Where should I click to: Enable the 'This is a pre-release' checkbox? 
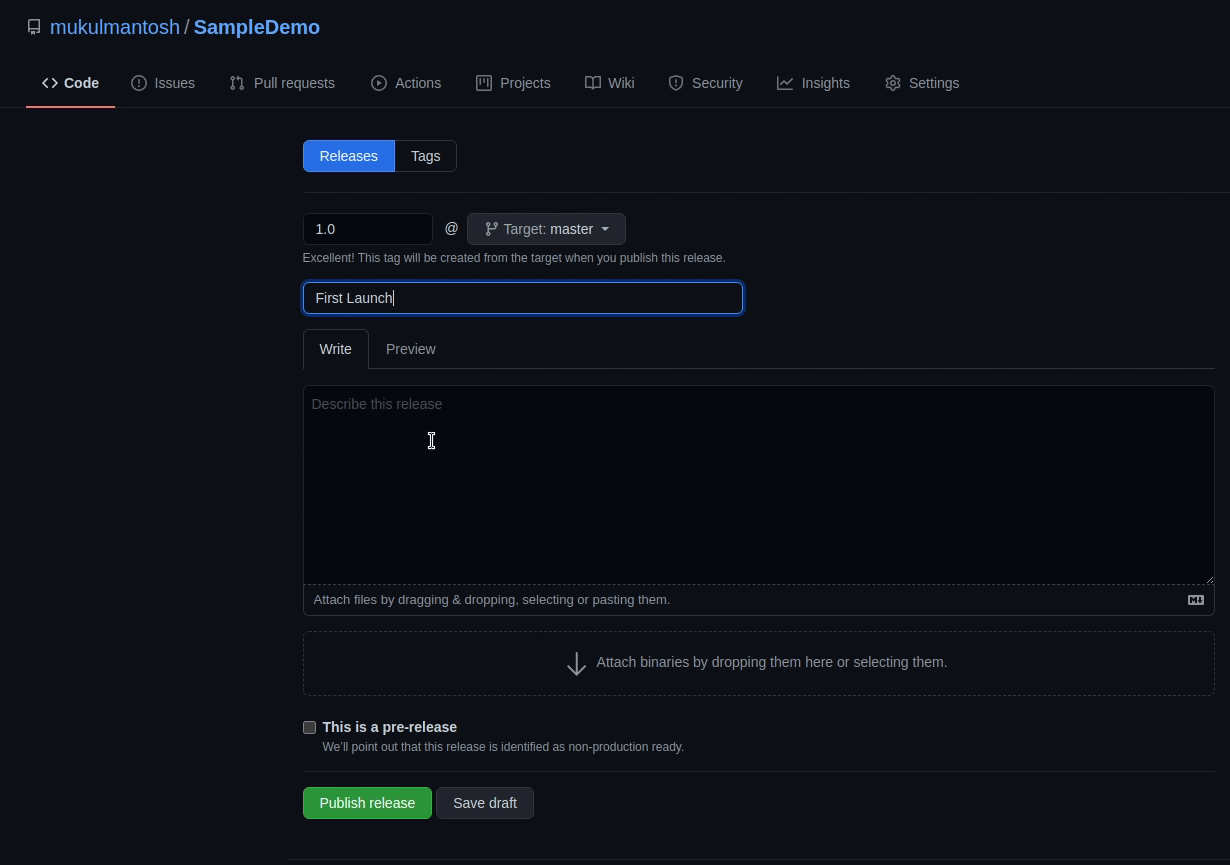click(310, 728)
